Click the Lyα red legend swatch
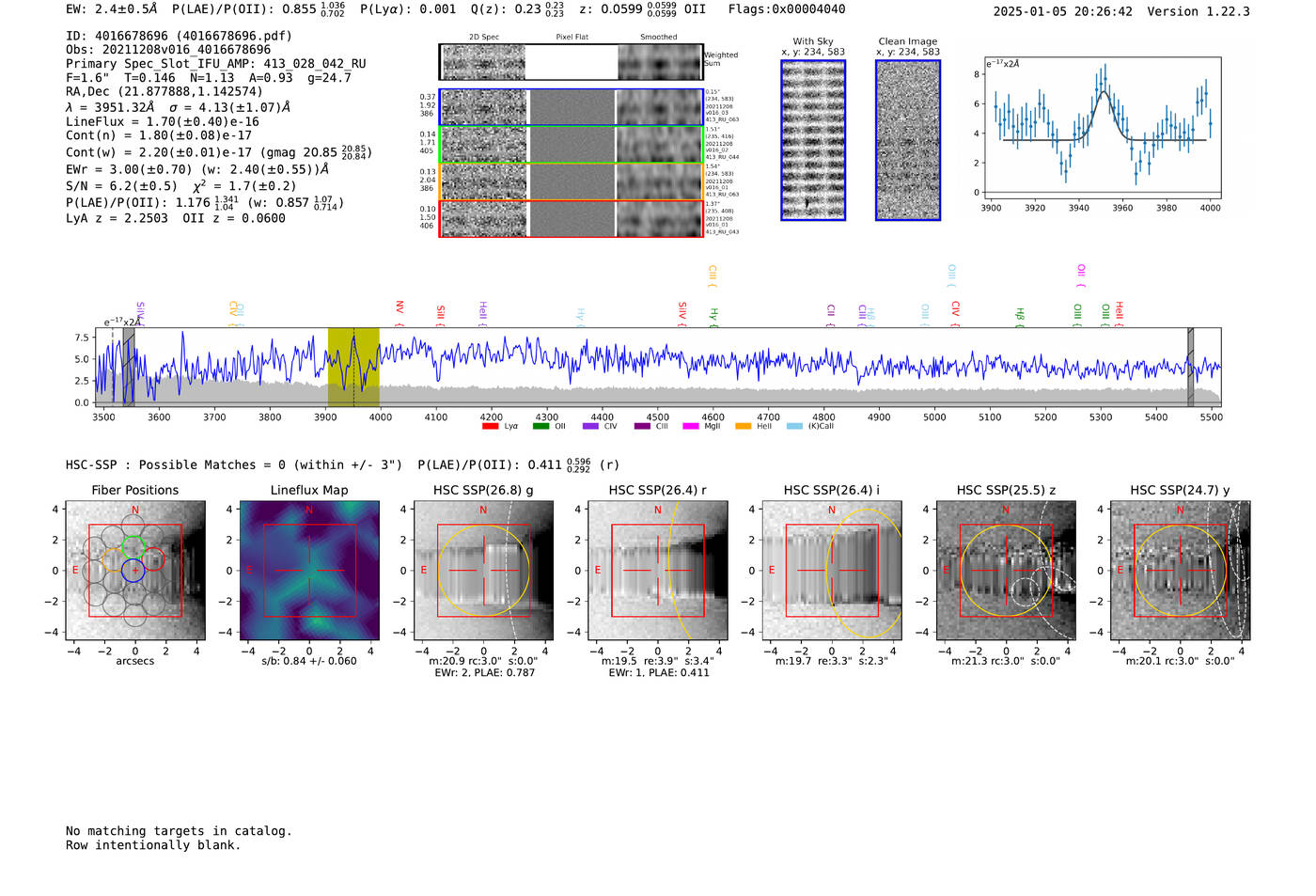 point(490,426)
